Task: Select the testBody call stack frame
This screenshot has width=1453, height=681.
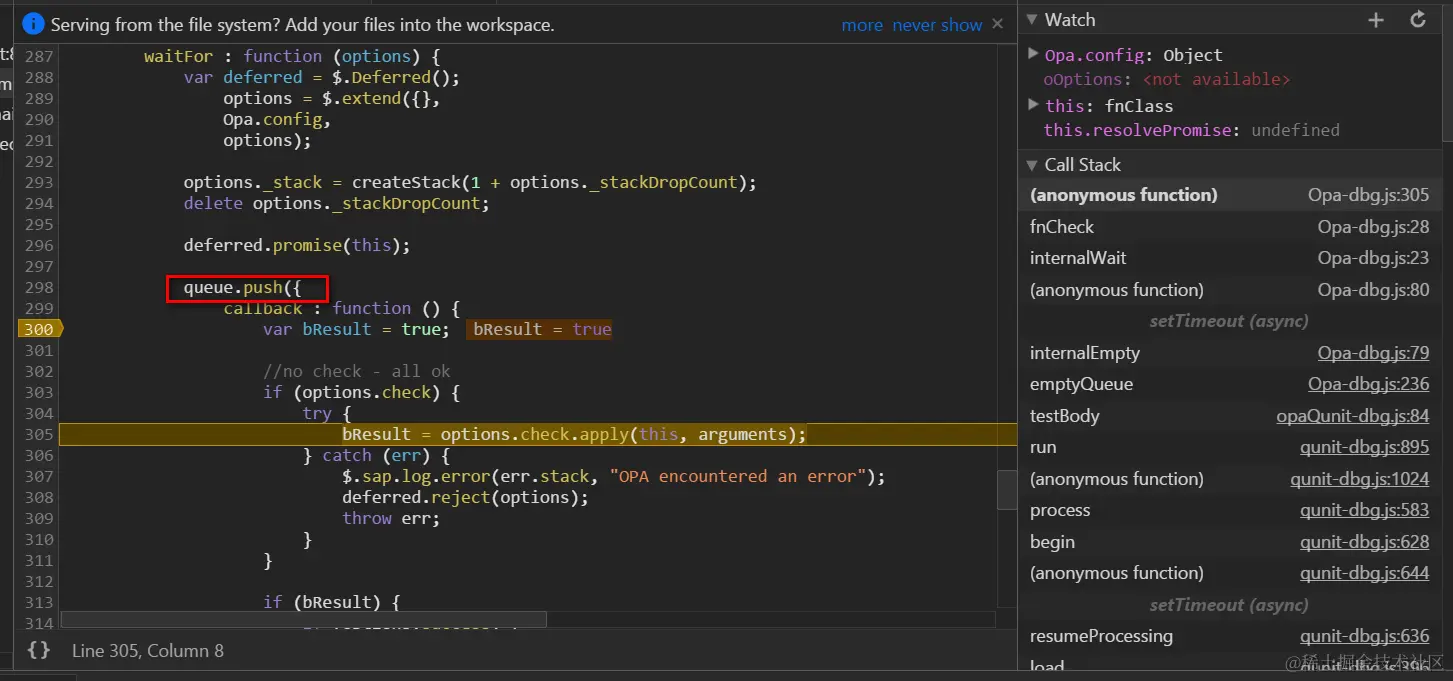Action: (x=1230, y=416)
